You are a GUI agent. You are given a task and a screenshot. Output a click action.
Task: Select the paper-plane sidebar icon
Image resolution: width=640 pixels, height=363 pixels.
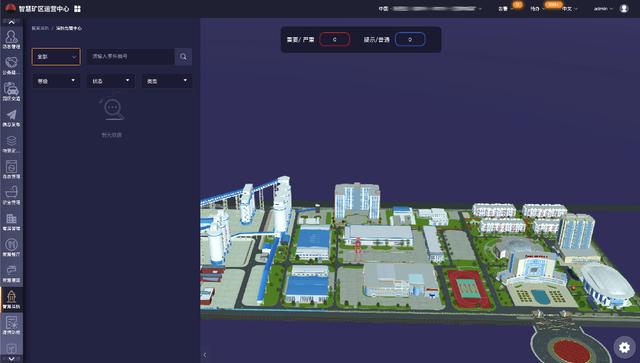[x=11, y=118]
